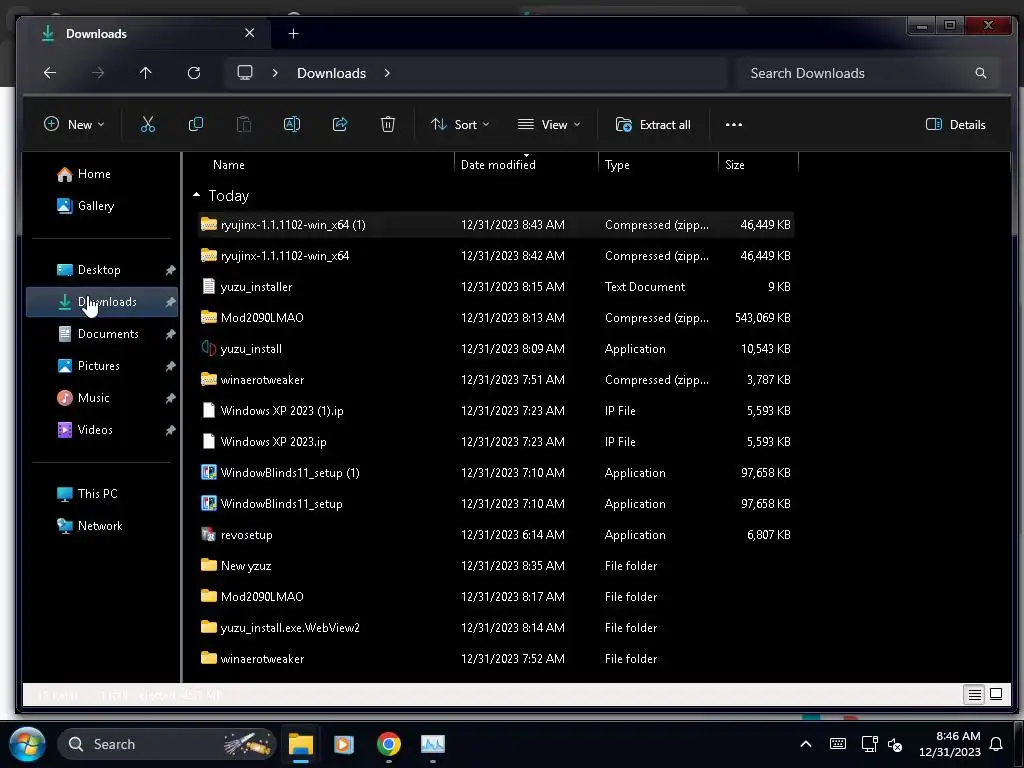
Task: Sort by the Type column header
Action: pyautogui.click(x=617, y=165)
